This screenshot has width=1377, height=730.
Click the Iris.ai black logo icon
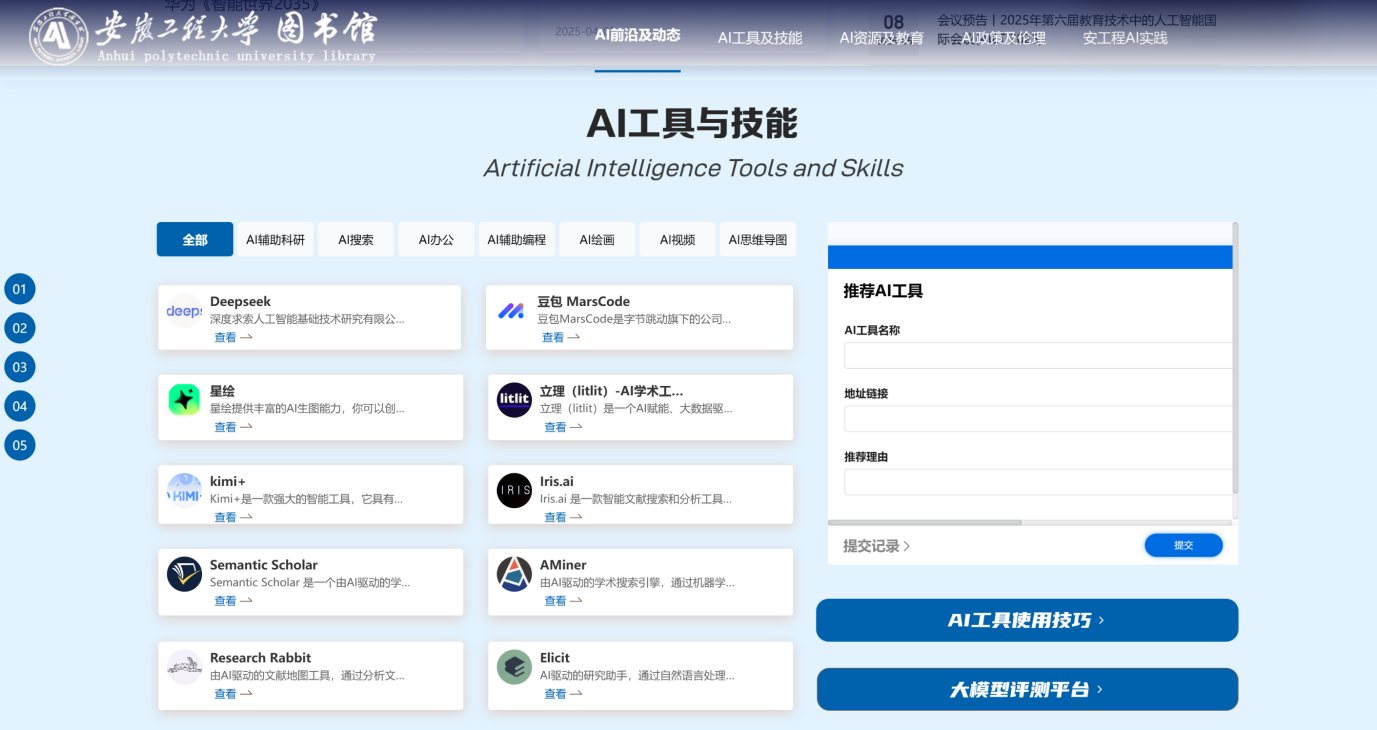(x=514, y=490)
